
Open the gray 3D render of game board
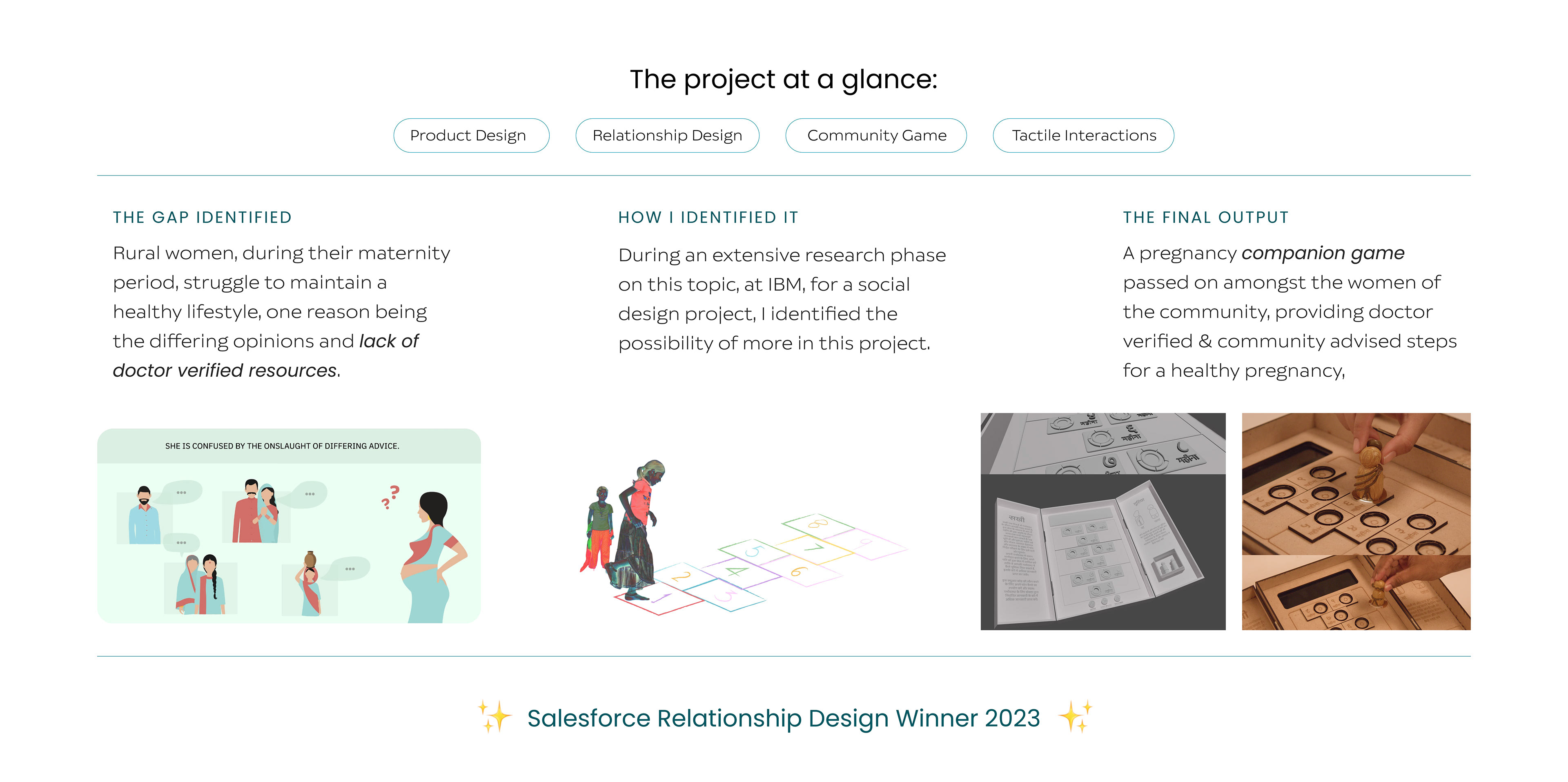click(x=1103, y=522)
